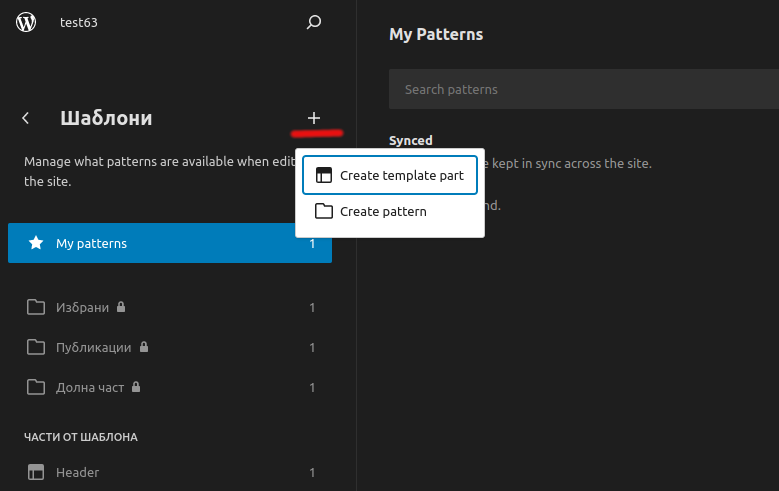Click the test63 site title
779x491 pixels.
pos(78,23)
